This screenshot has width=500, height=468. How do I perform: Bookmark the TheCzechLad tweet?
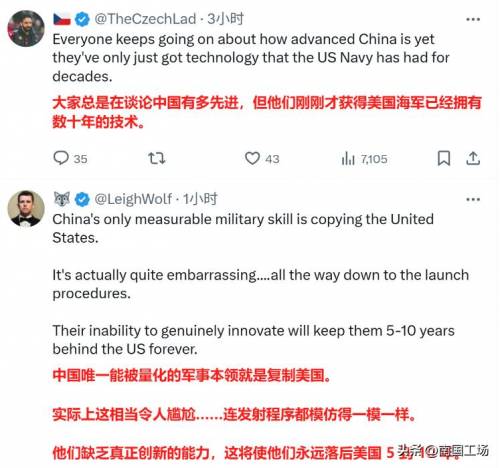444,158
